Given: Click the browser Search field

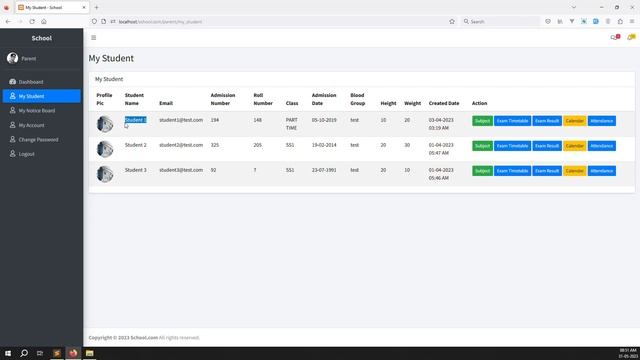Looking at the screenshot, I should click(x=501, y=21).
